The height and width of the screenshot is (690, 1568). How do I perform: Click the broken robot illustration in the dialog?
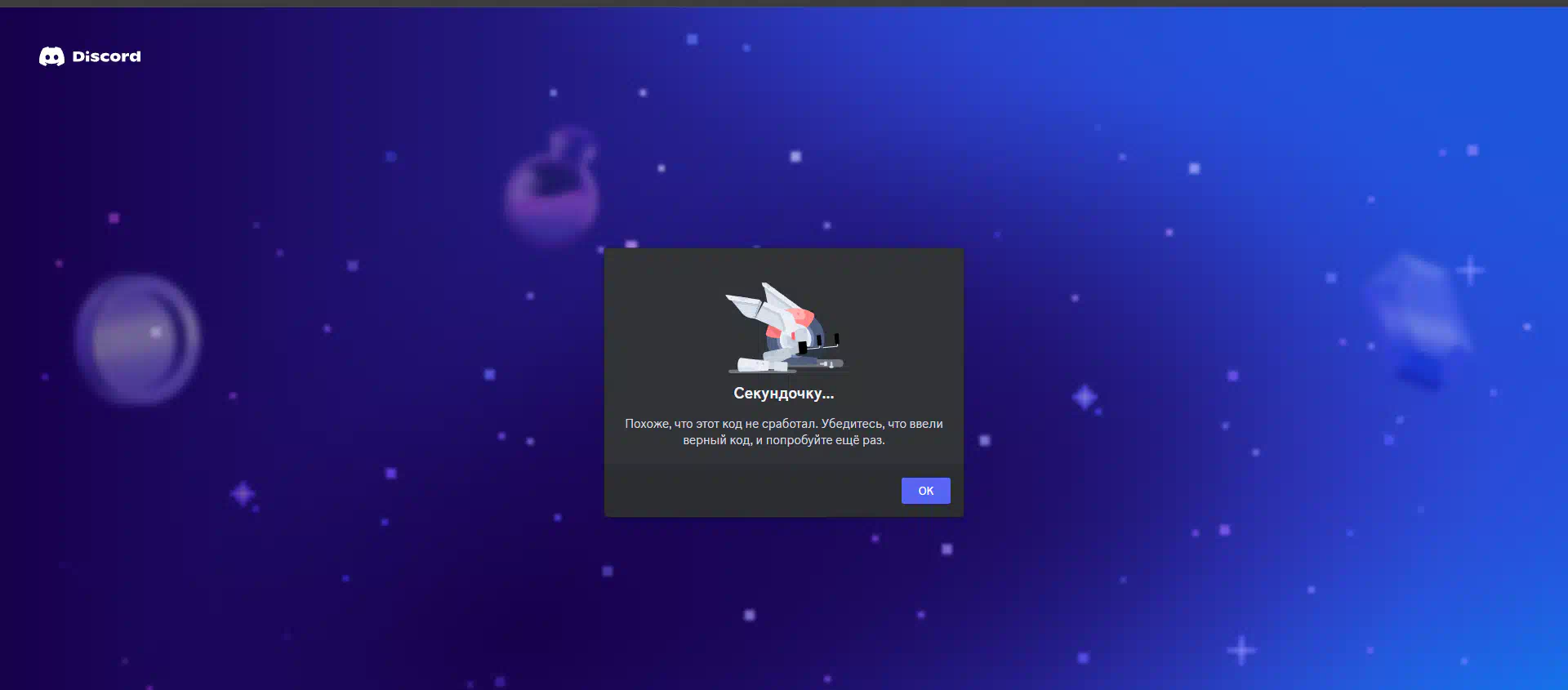784,327
